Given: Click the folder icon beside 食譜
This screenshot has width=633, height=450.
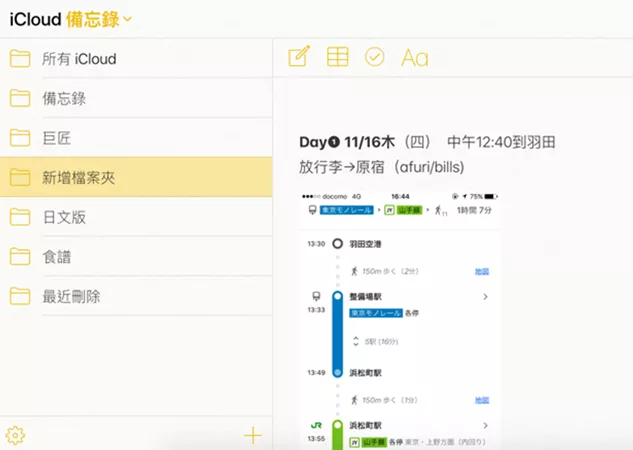Looking at the screenshot, I should click(x=20, y=257).
